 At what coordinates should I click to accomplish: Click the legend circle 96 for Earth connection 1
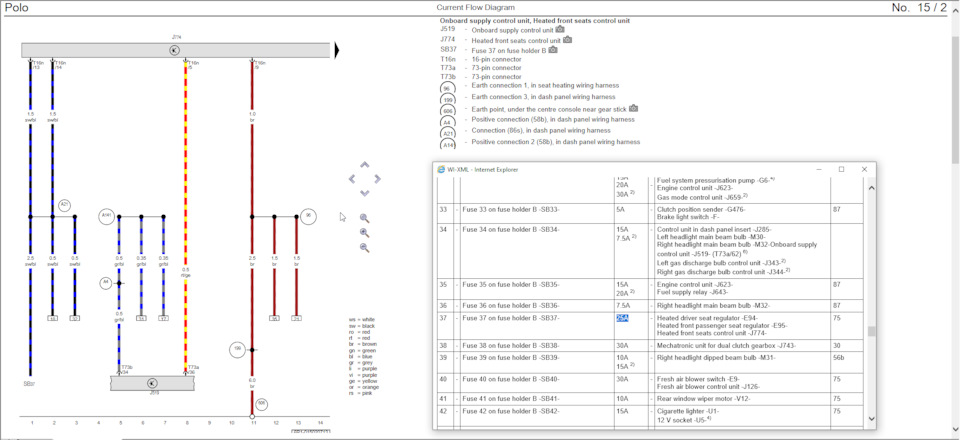[447, 89]
